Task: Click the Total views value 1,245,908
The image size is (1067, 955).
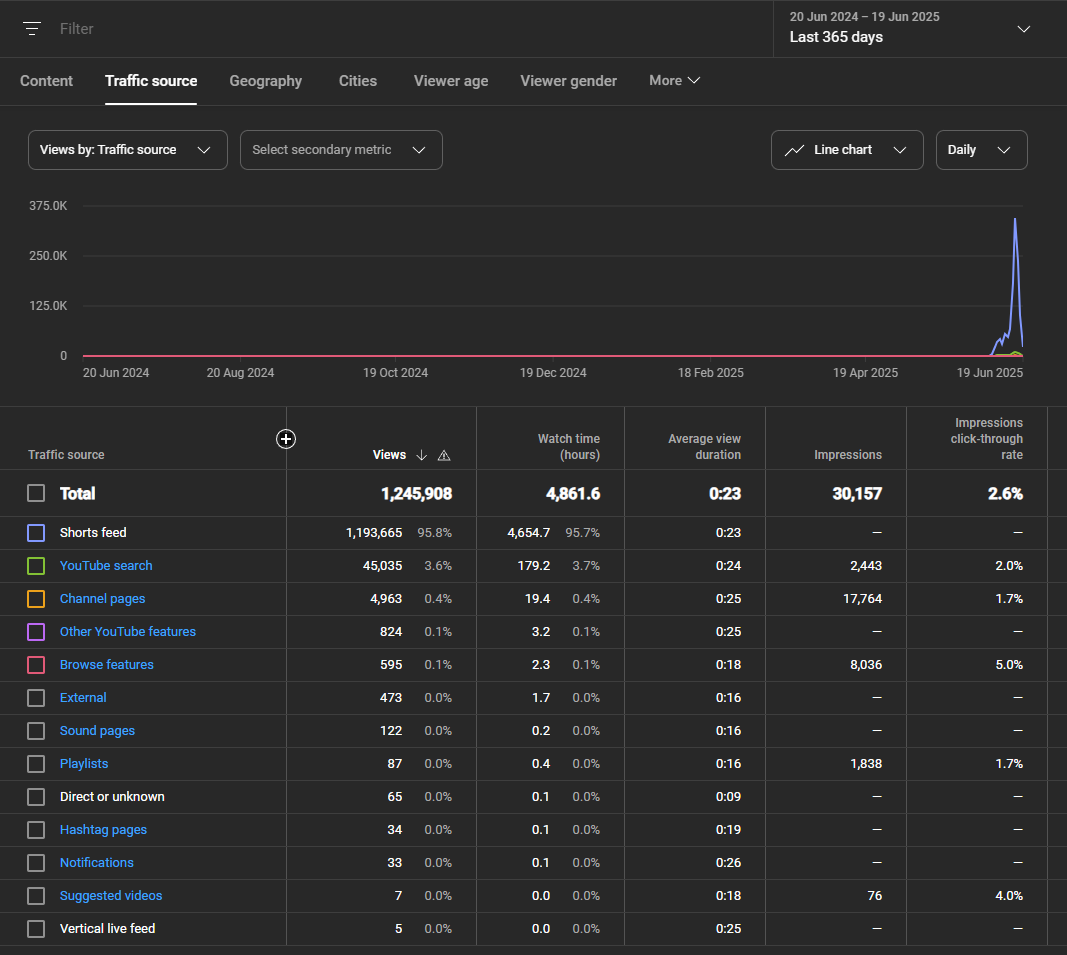Action: (x=416, y=494)
